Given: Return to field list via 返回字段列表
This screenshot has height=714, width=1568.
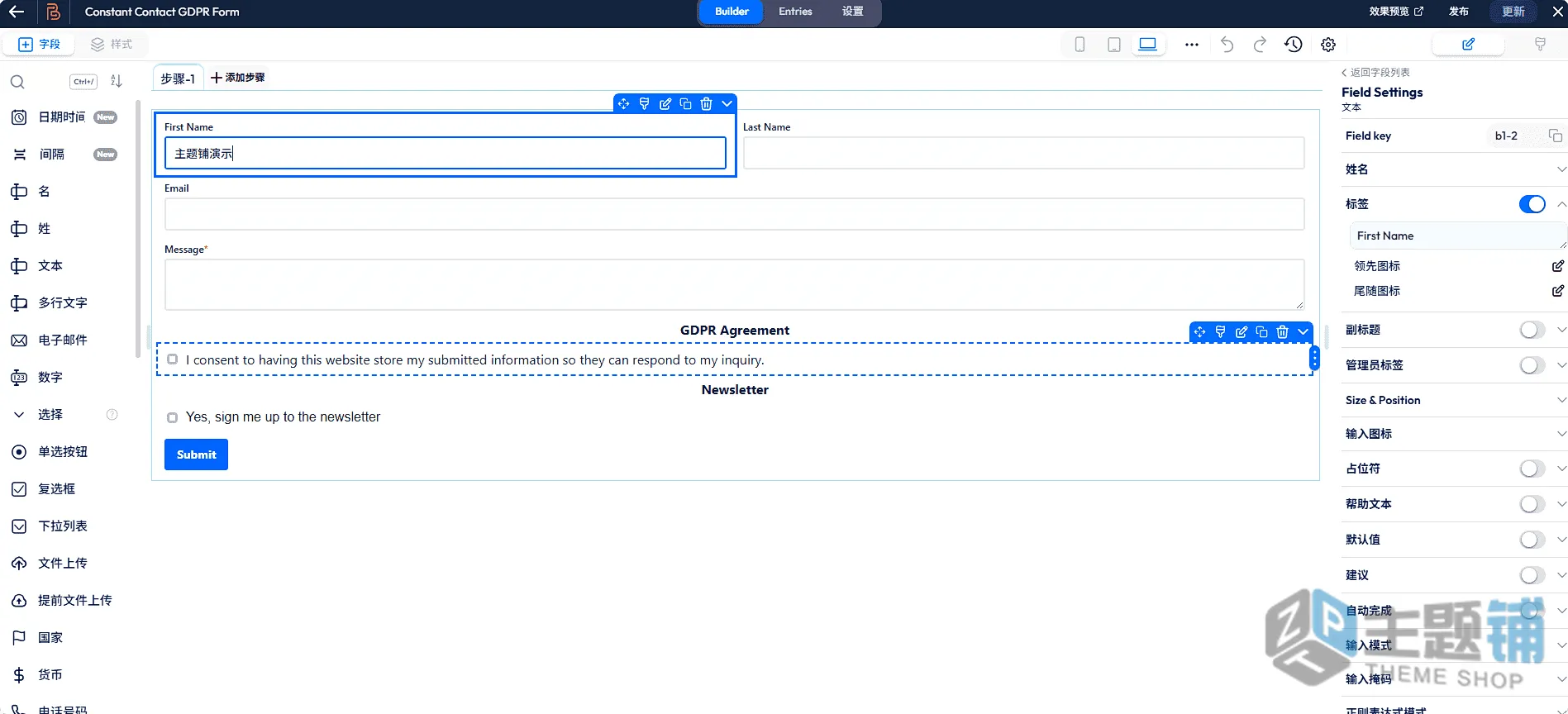Looking at the screenshot, I should pyautogui.click(x=1375, y=73).
